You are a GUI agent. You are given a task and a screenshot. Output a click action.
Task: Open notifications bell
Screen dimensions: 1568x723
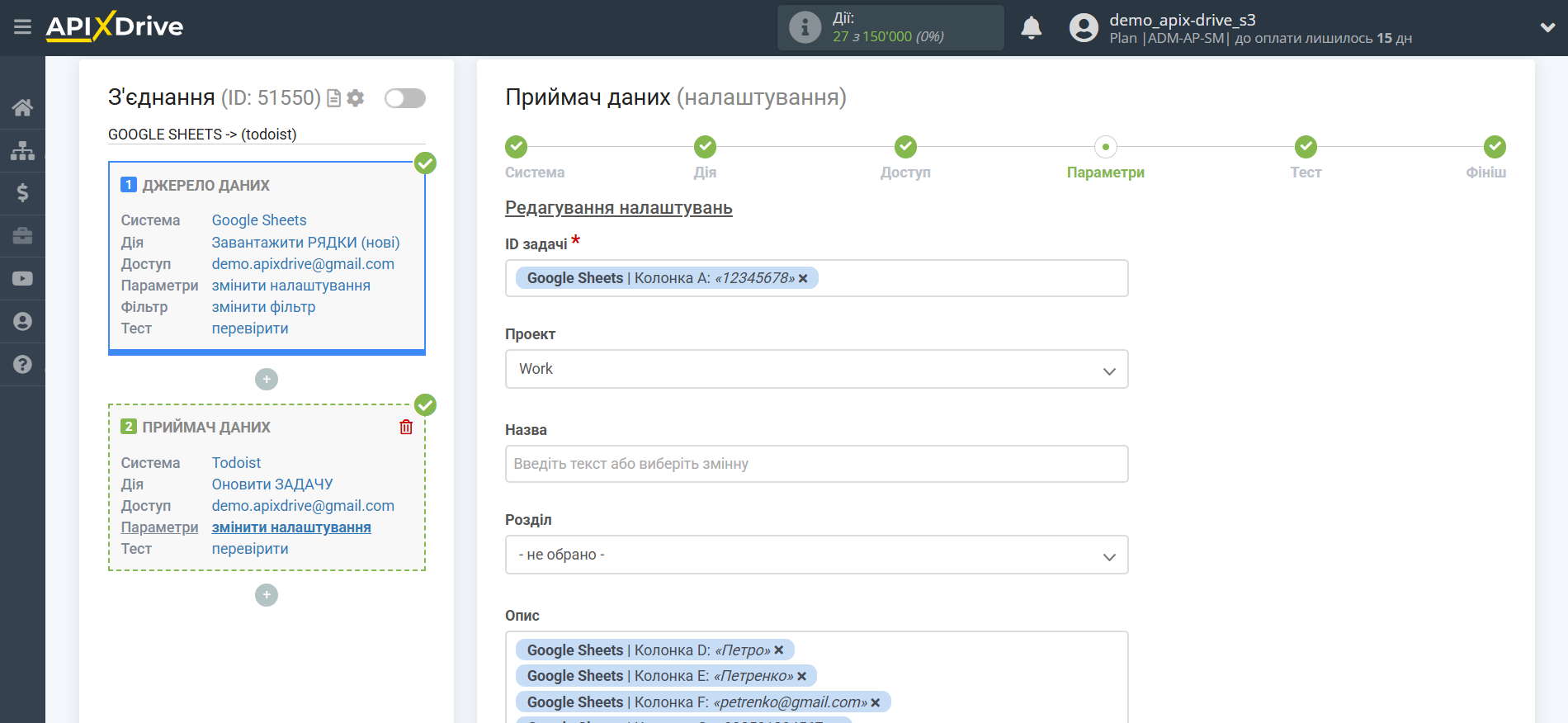point(1031,27)
